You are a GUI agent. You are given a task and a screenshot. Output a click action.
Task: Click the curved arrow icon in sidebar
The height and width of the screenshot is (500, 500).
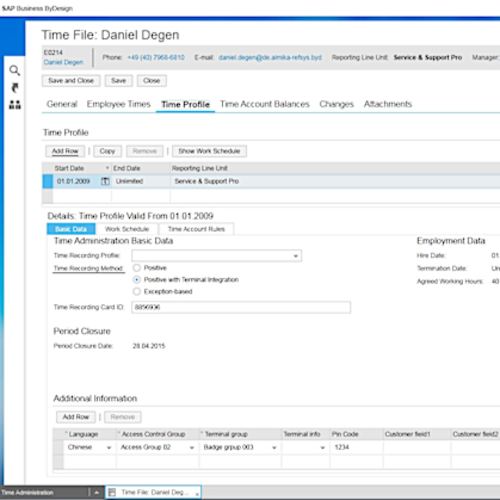tap(15, 88)
